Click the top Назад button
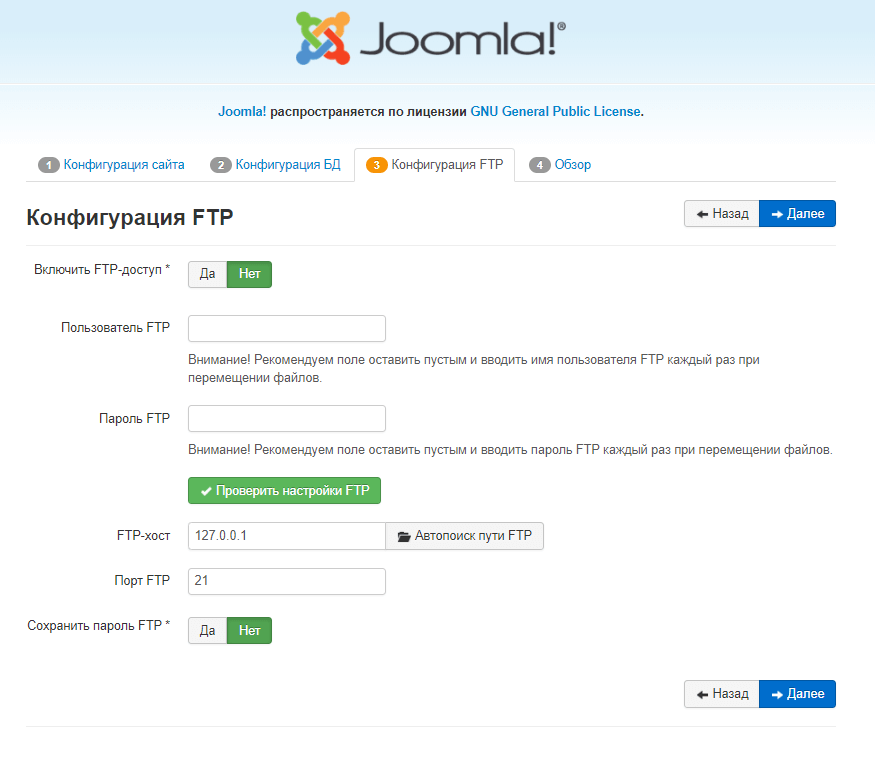The width and height of the screenshot is (875, 762). (x=722, y=214)
